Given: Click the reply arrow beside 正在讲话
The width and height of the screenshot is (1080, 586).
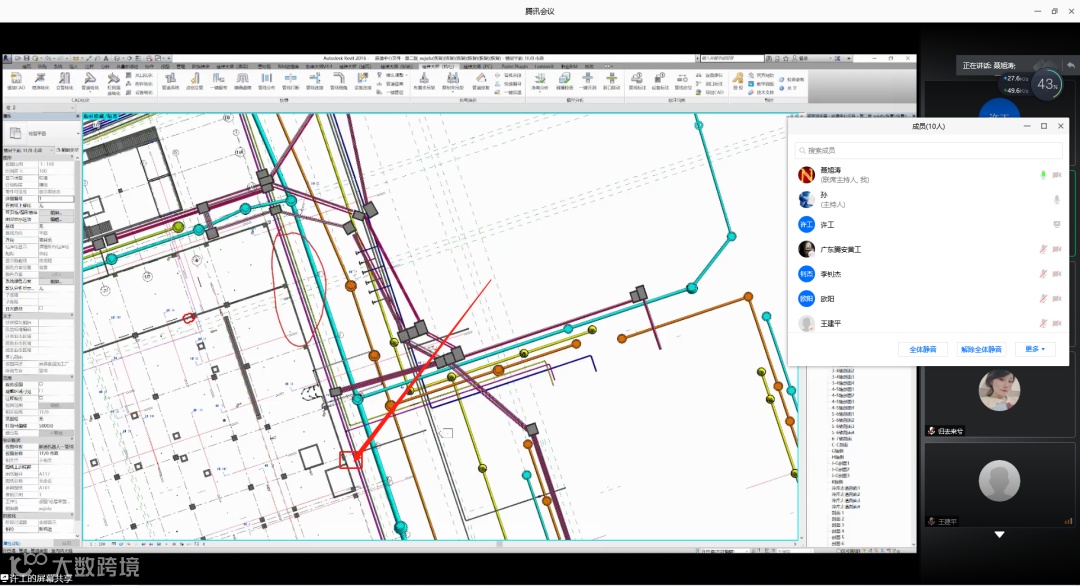Looking at the screenshot, I should tap(1071, 65).
